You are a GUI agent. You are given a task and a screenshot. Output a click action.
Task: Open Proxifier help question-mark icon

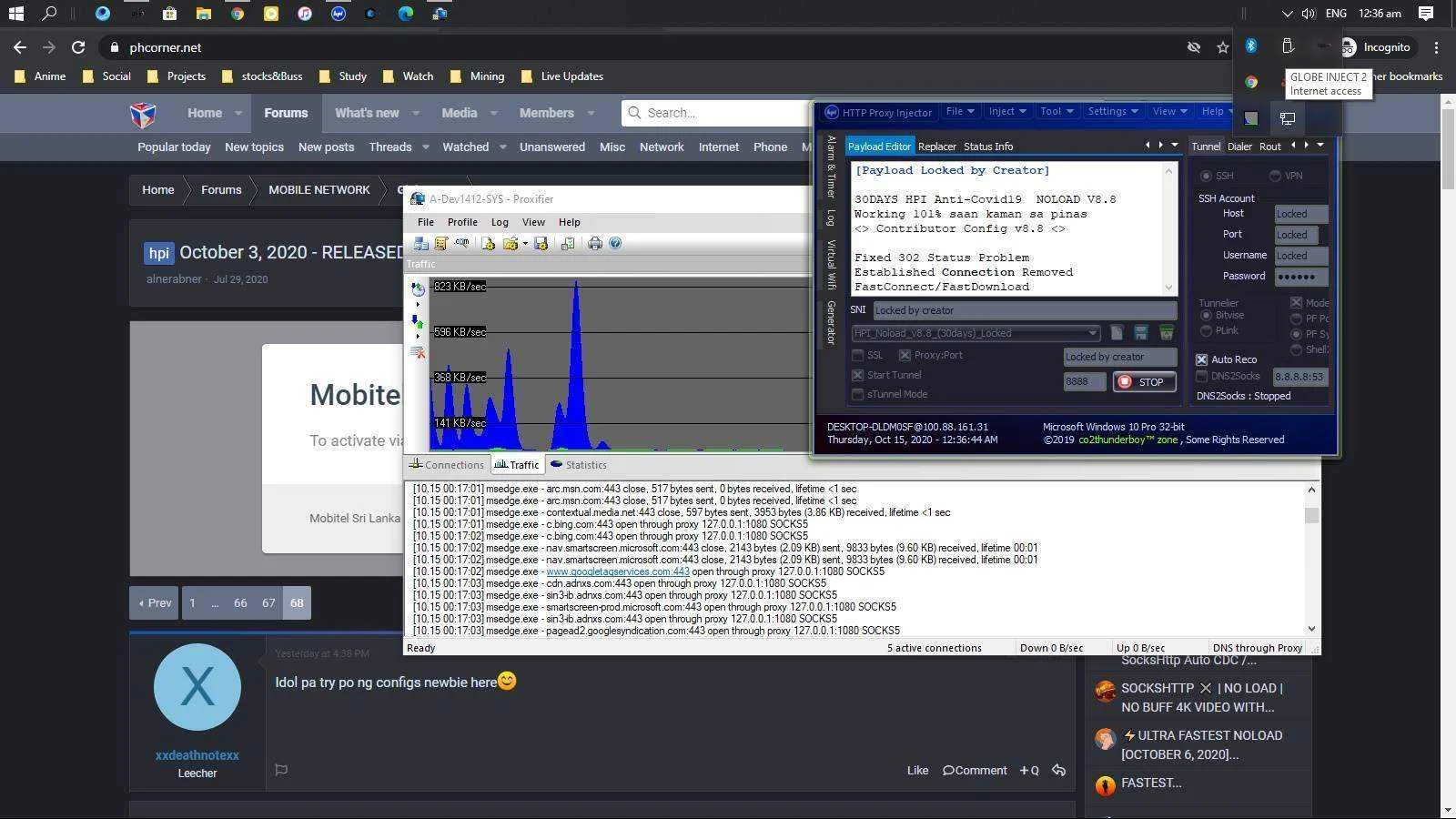615,243
